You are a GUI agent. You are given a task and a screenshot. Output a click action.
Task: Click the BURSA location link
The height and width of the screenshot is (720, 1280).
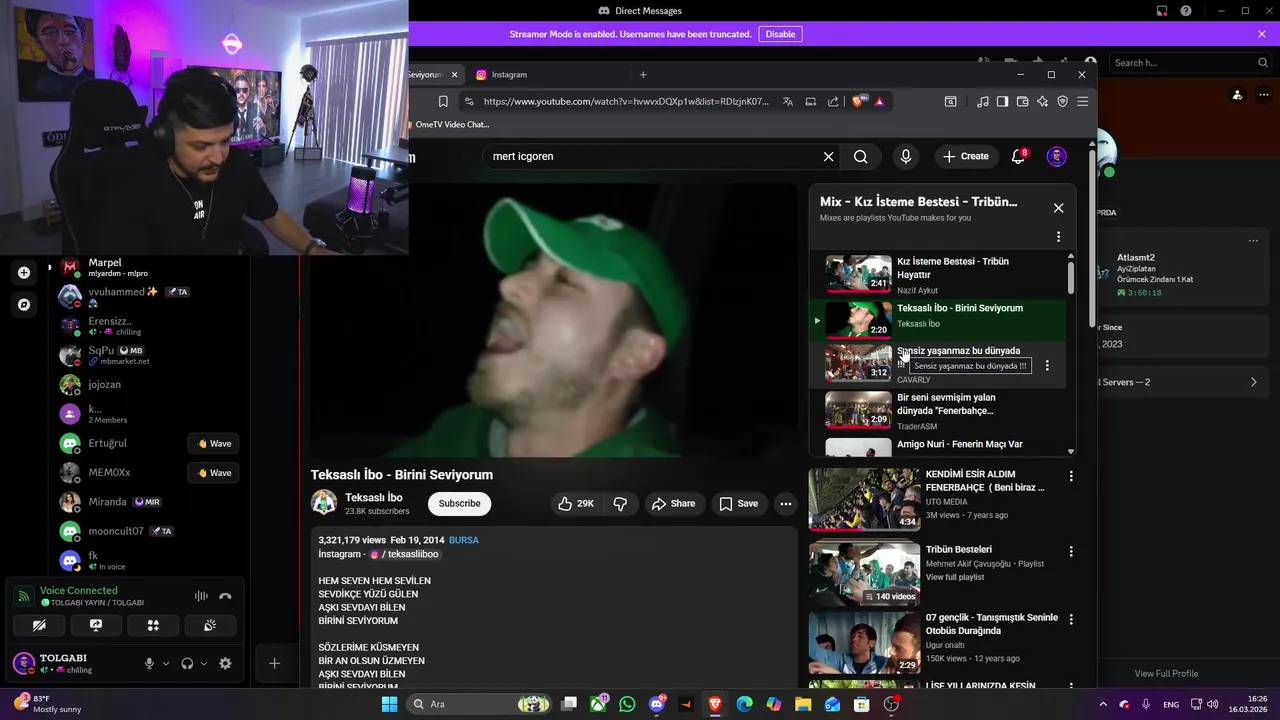464,540
